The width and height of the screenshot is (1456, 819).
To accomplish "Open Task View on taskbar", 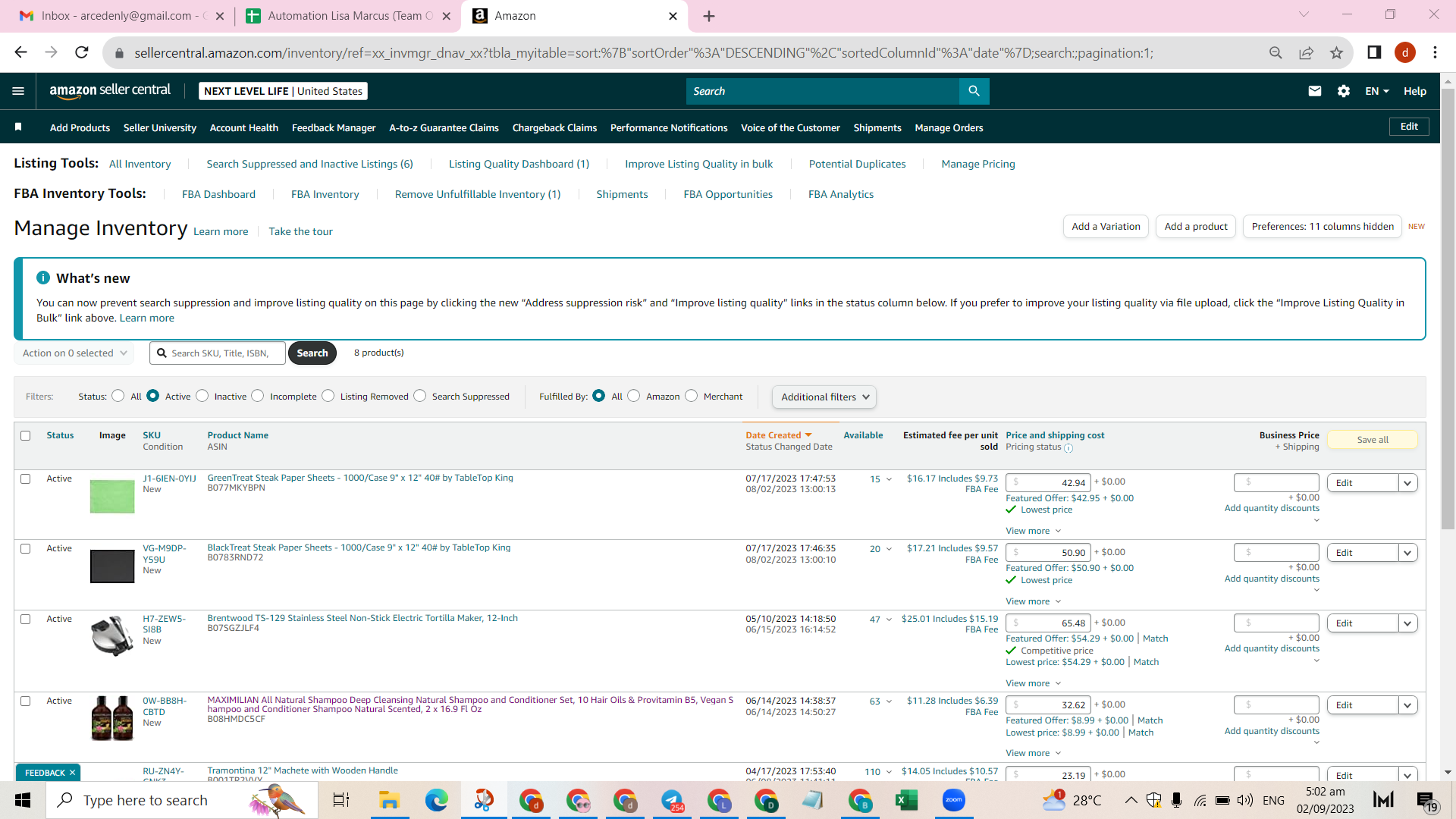I will point(341,800).
